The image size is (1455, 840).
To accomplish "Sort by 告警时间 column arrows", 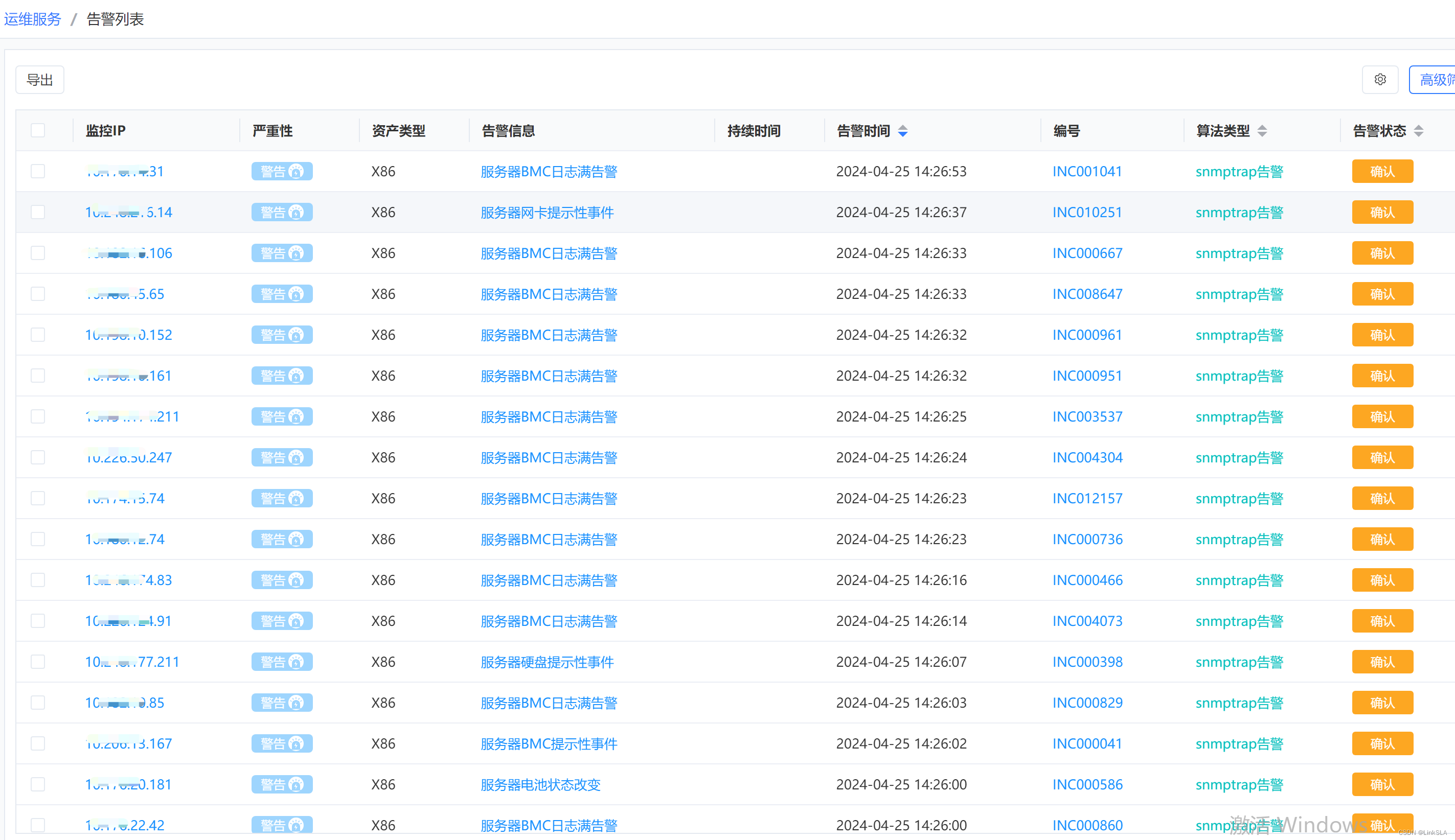I will tap(903, 131).
